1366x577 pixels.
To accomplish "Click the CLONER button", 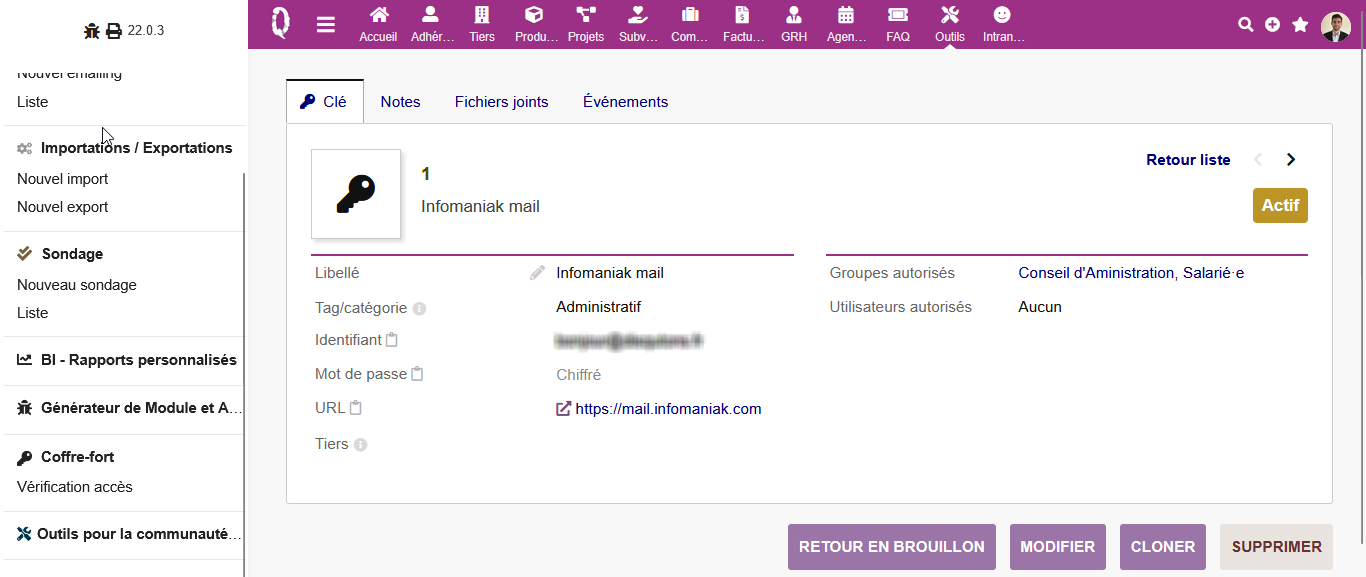I will pos(1163,547).
